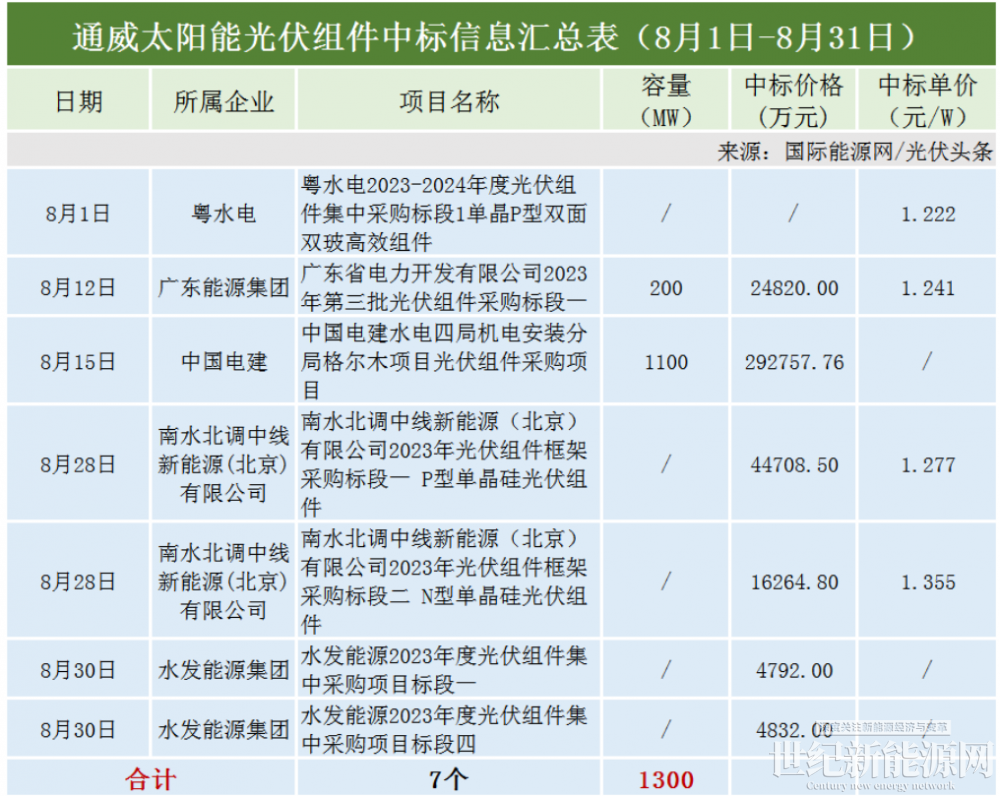The width and height of the screenshot is (1000, 796).
Task: Select the 格尔木项目光伏组件采购 project name
Action: click(444, 361)
